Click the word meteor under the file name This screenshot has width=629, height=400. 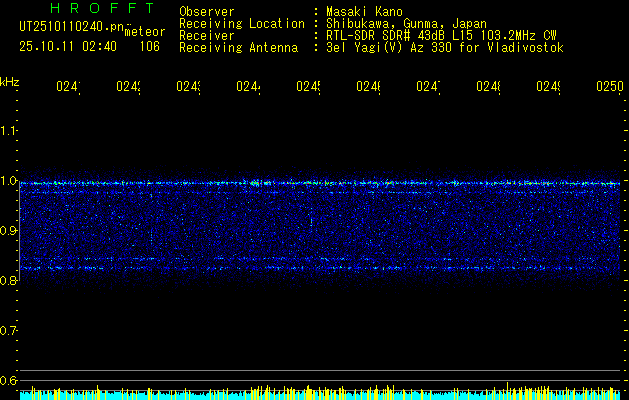point(145,32)
